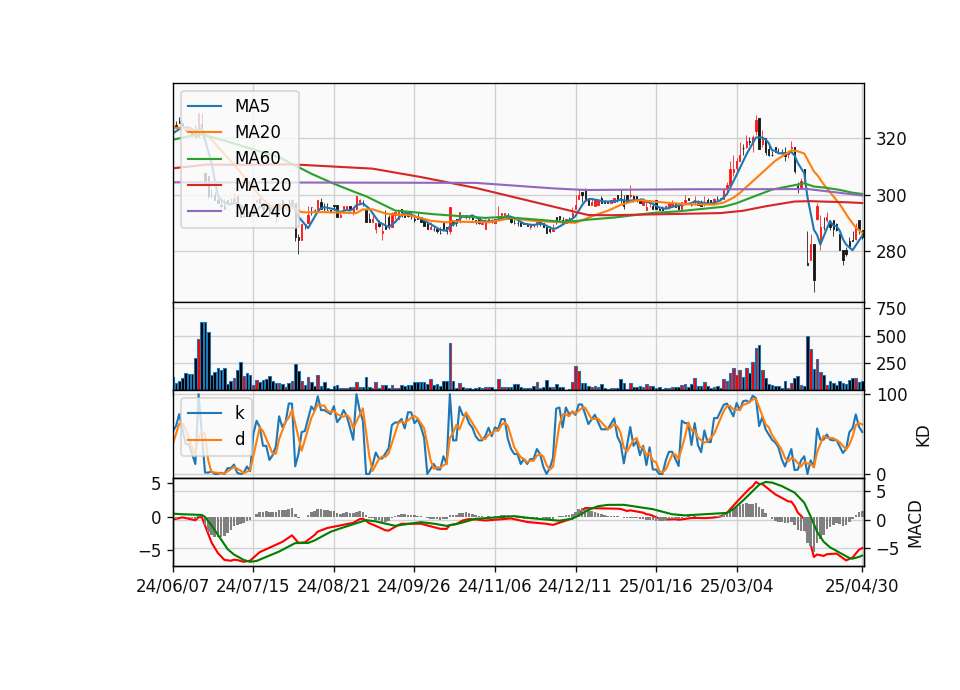Click the MACD axis title

click(915, 524)
